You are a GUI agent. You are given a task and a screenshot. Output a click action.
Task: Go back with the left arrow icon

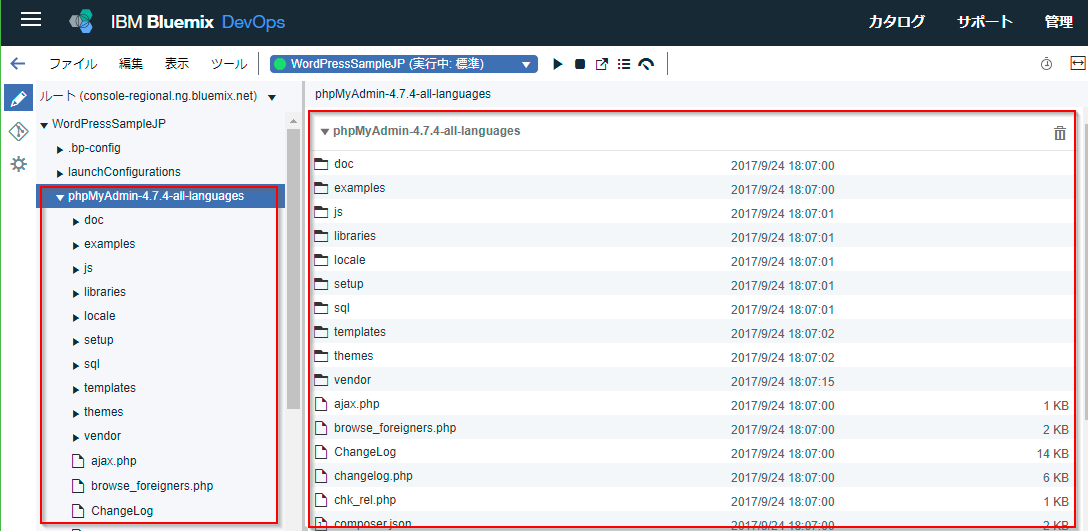click(x=17, y=64)
